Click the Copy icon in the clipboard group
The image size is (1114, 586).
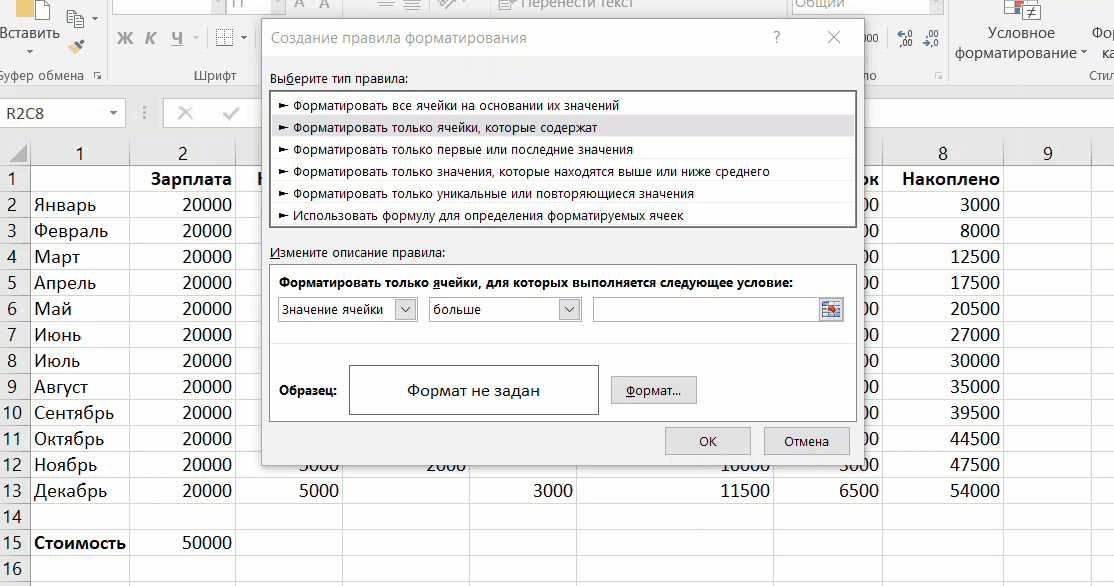[x=75, y=18]
